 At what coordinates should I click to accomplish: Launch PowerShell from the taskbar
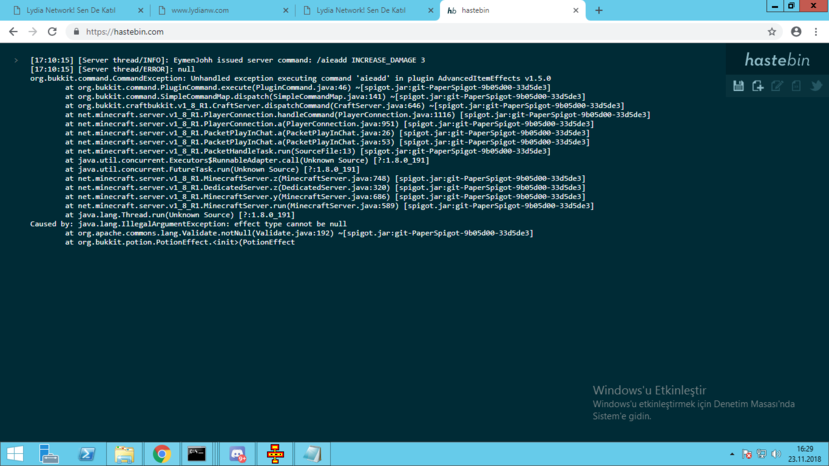tap(87, 454)
